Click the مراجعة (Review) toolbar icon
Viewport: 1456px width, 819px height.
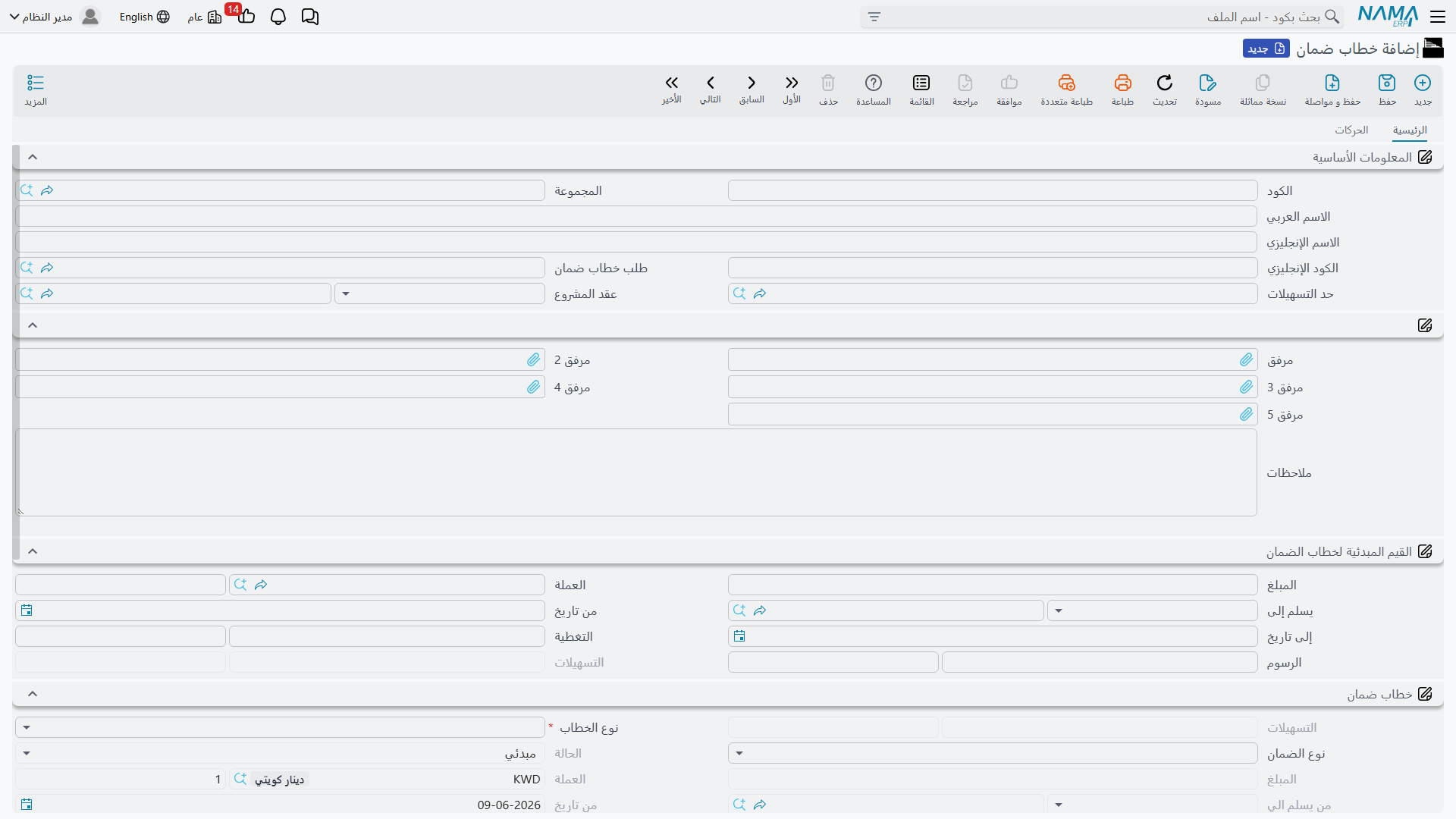tap(965, 83)
